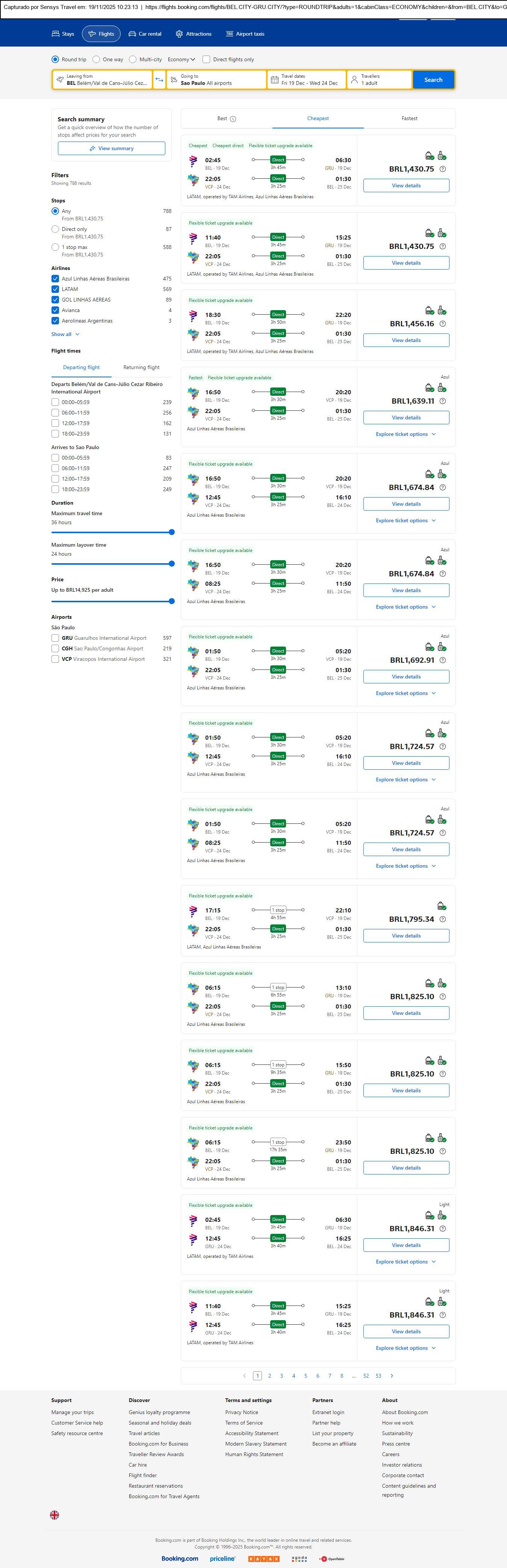Click the info icon beside the Best tab
The height and width of the screenshot is (1568, 507).
233,119
